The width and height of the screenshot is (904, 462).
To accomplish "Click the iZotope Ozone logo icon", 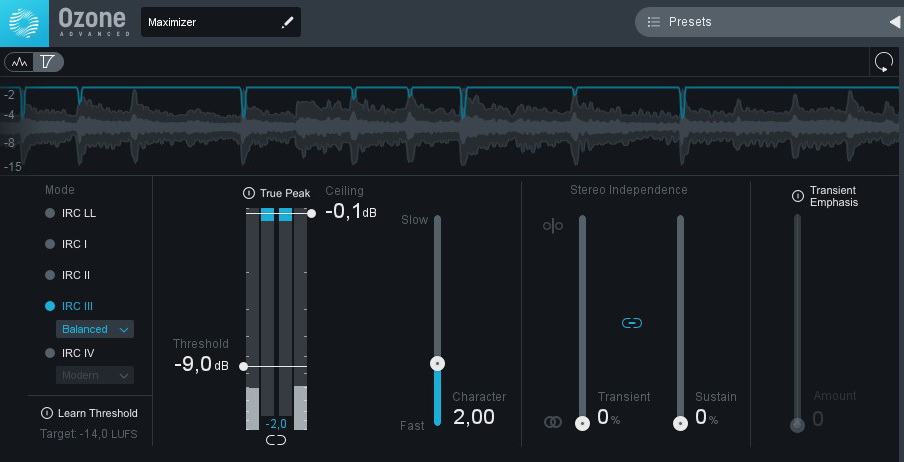I will [24, 23].
